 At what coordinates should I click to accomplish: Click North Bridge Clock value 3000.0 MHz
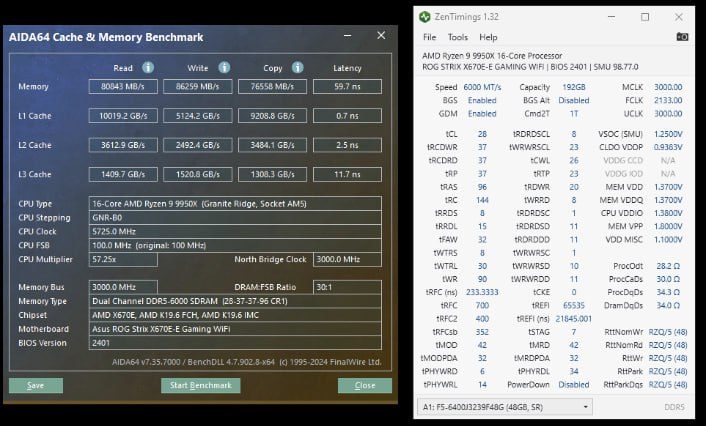pyautogui.click(x=347, y=260)
